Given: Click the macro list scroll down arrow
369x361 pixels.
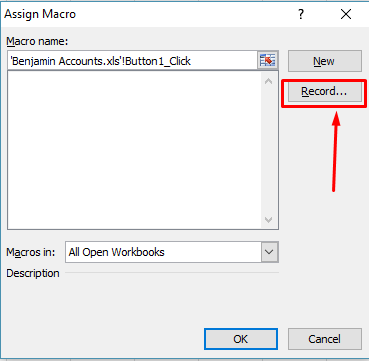Looking at the screenshot, I should (x=269, y=220).
